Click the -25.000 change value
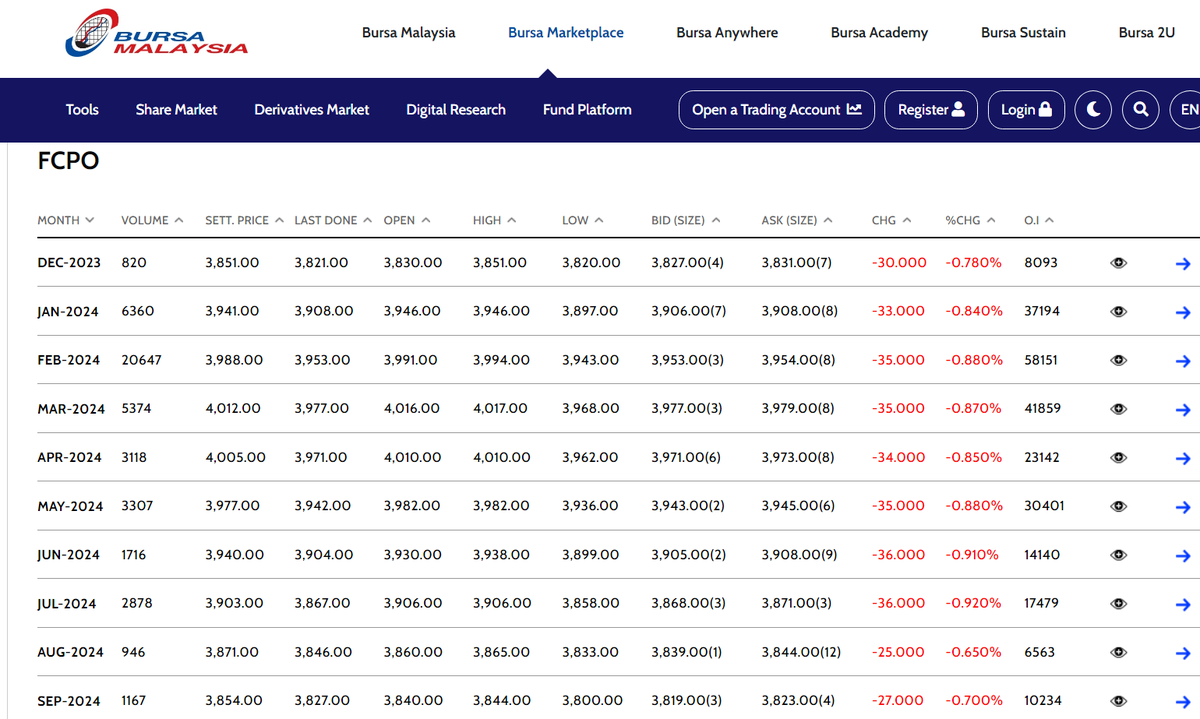 coord(898,652)
